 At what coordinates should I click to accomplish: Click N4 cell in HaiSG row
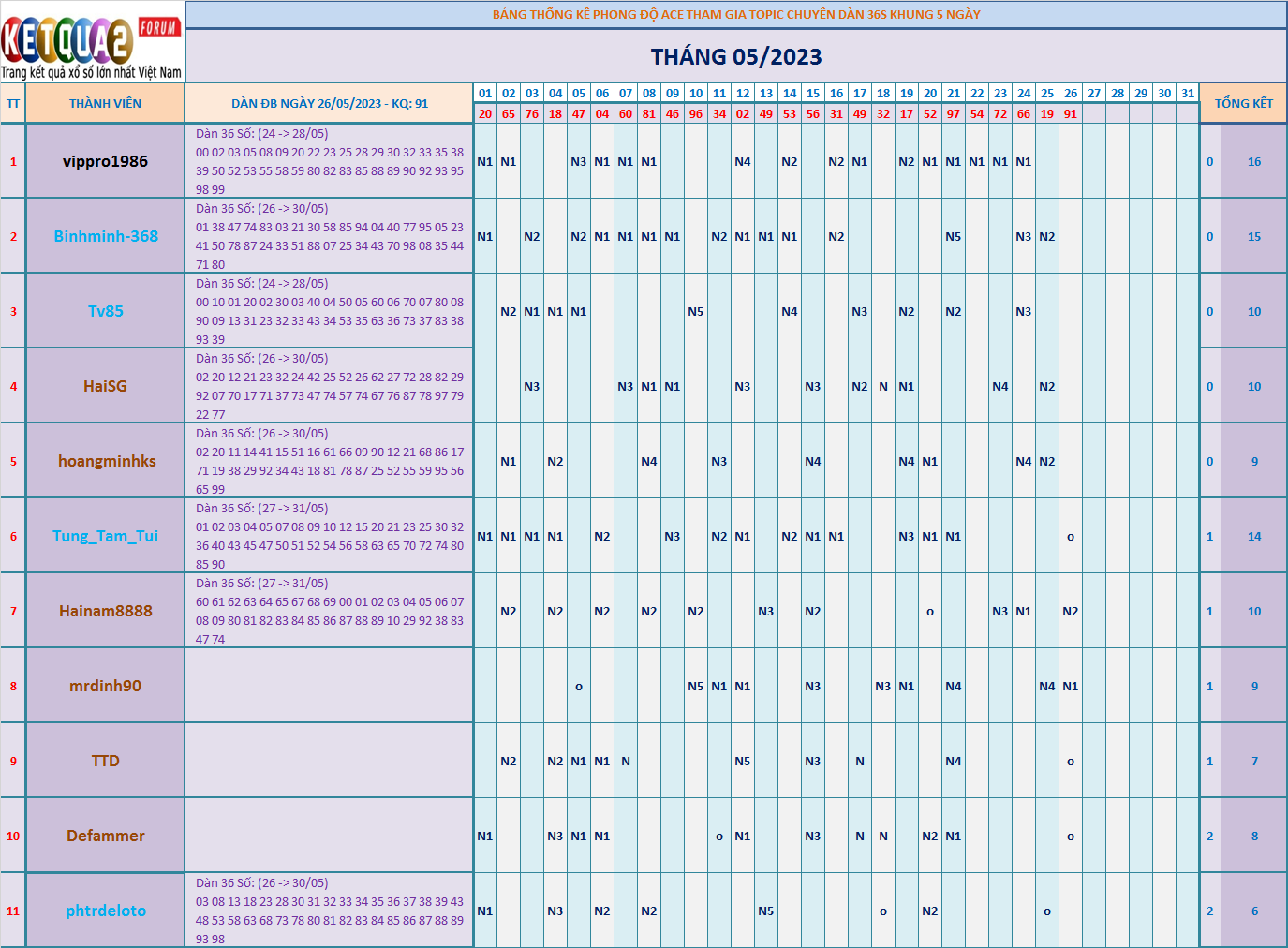(x=1000, y=387)
